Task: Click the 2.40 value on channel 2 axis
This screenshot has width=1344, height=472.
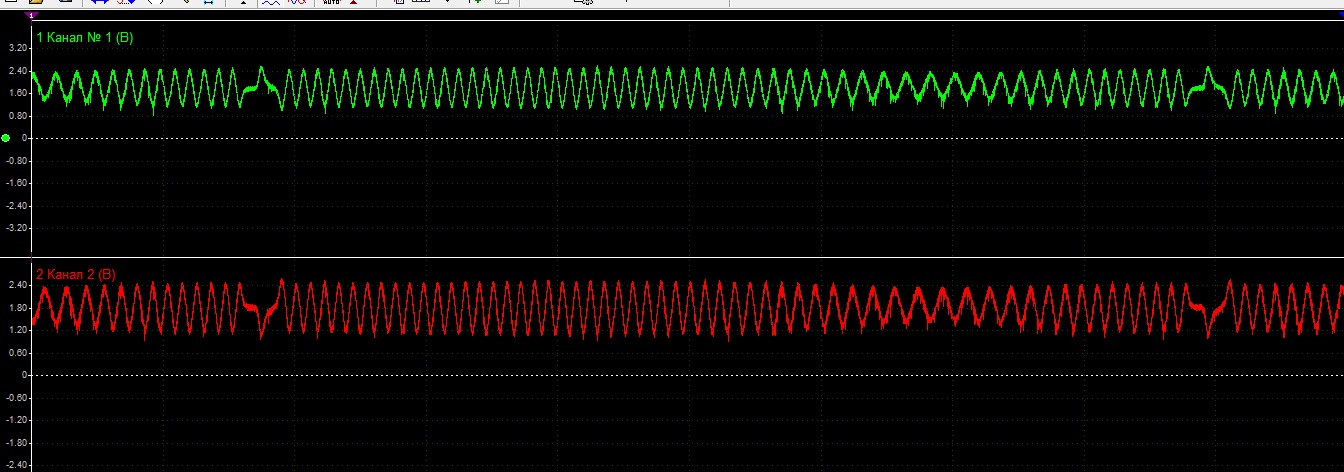Action: pos(16,285)
